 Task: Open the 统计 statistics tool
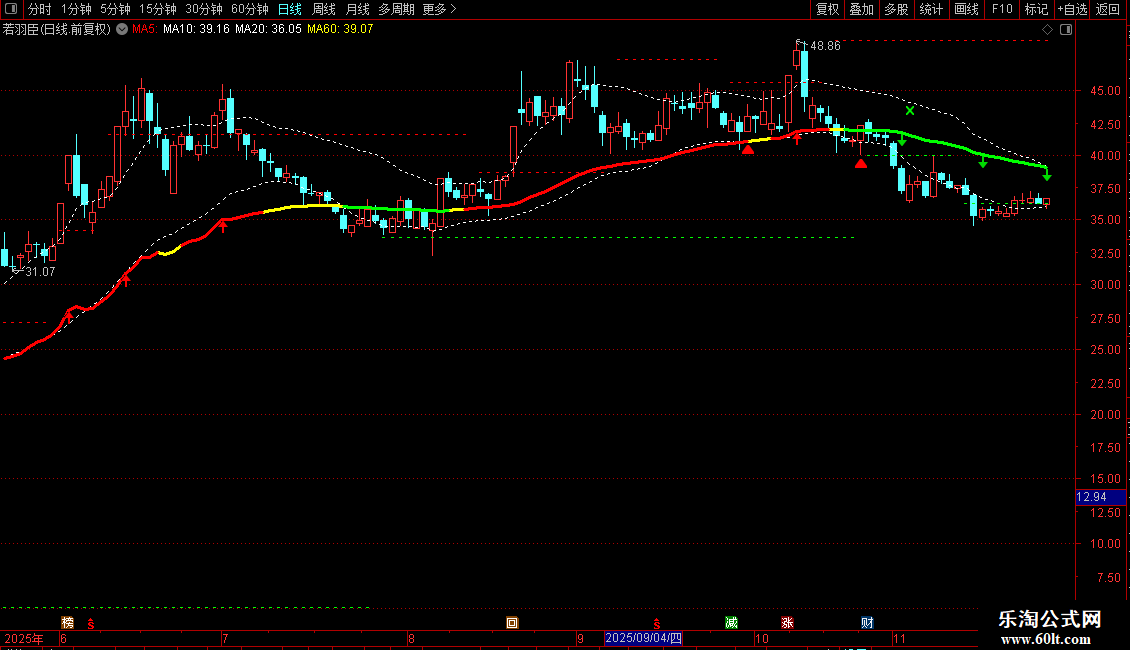pyautogui.click(x=931, y=9)
